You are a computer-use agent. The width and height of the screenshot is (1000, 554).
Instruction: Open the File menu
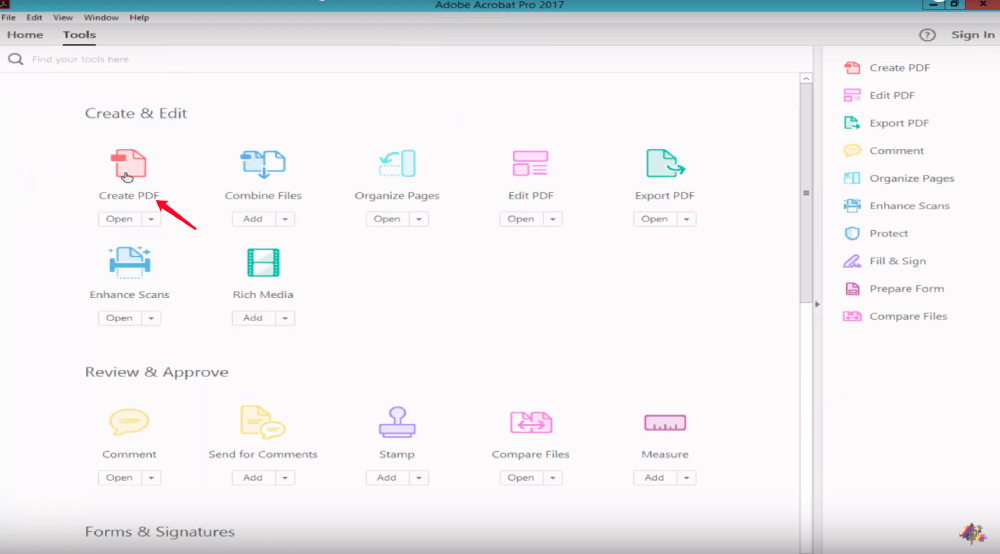[x=9, y=17]
